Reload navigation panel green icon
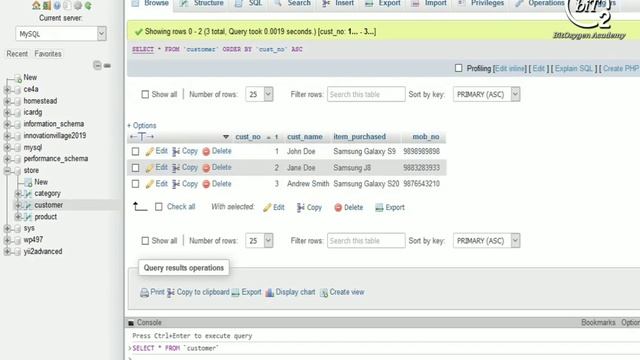Screen dimensions: 640x360 [88, 5]
